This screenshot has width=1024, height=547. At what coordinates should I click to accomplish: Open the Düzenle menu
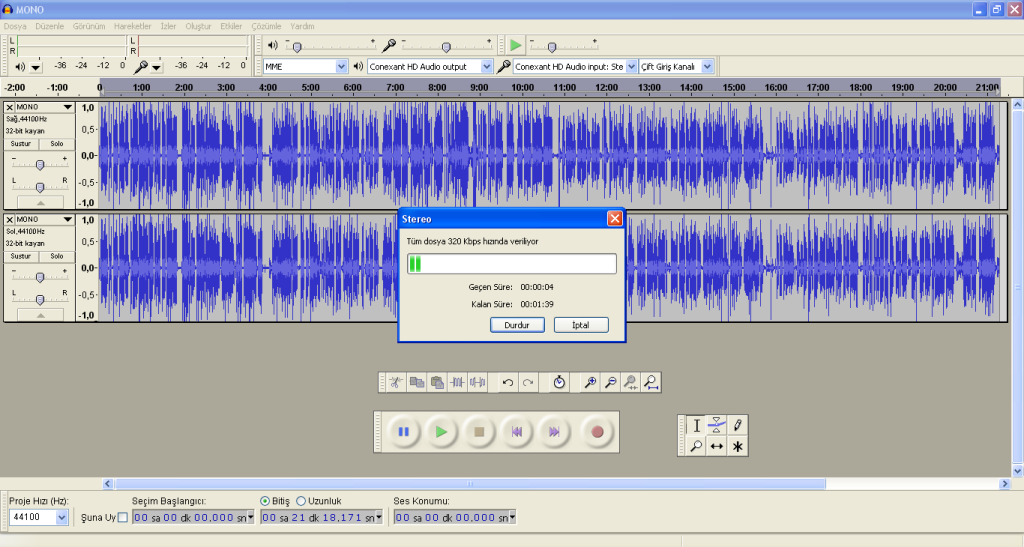point(50,27)
